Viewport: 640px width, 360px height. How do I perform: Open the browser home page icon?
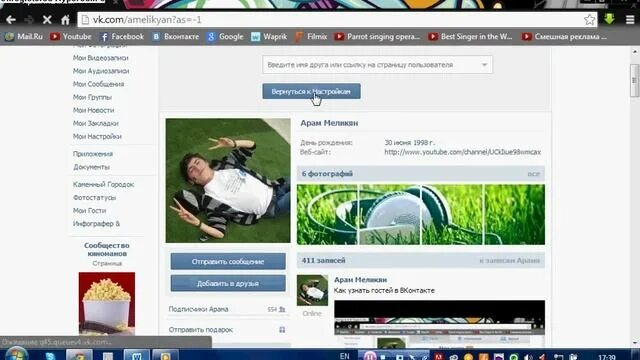pyautogui.click(x=65, y=20)
